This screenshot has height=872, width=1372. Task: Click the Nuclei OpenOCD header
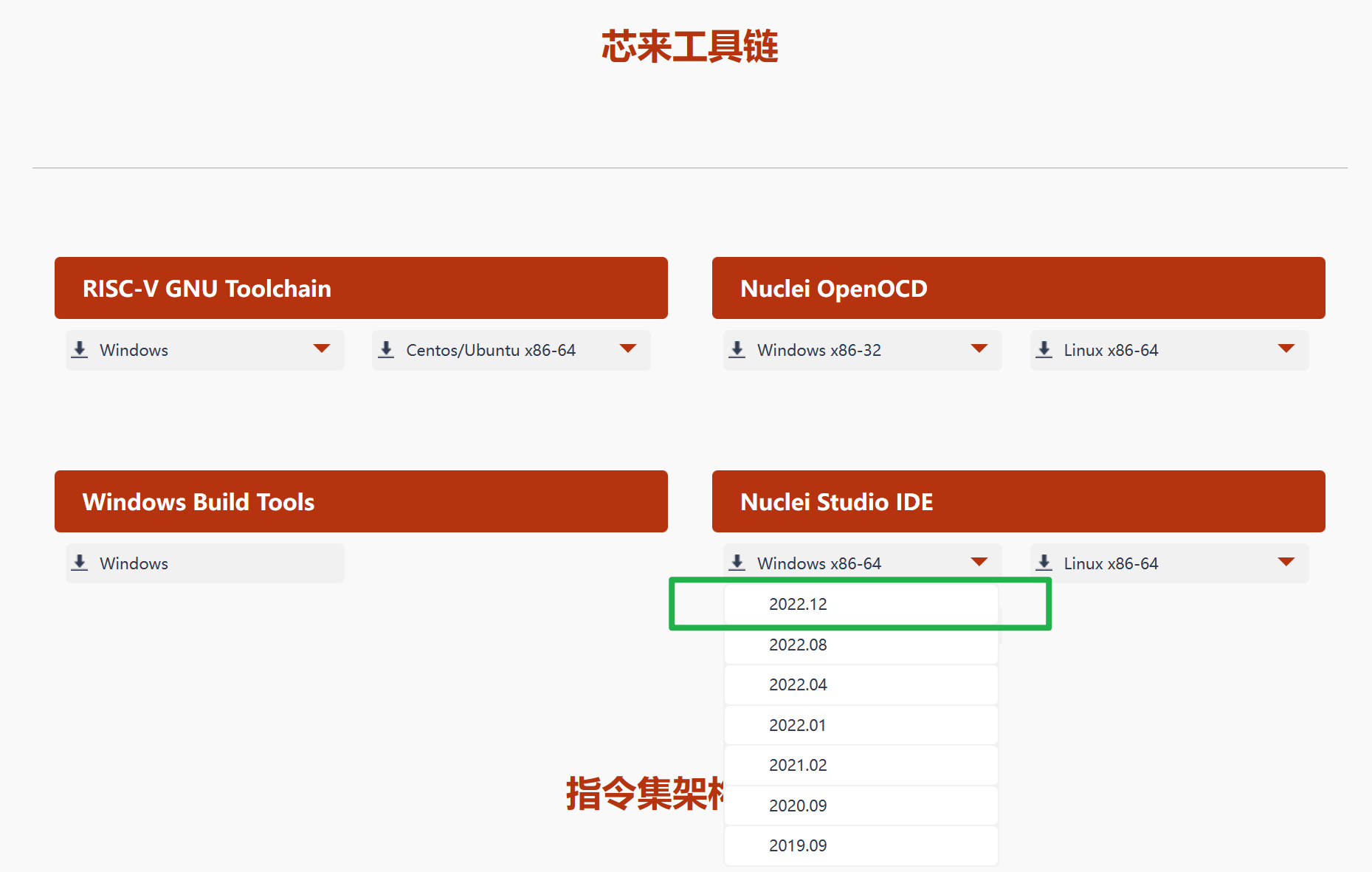[x=1018, y=288]
